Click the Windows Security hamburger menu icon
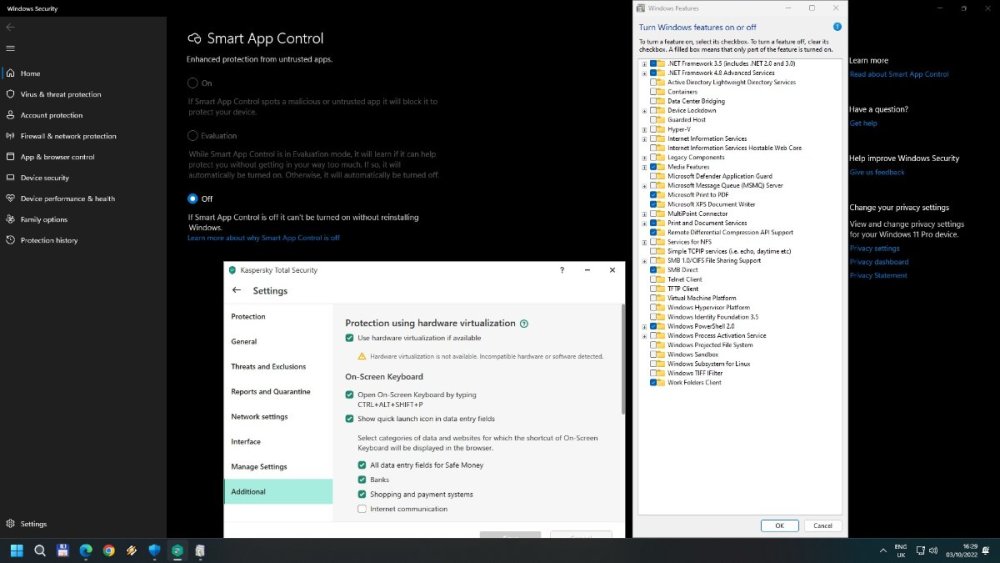 click(x=10, y=48)
